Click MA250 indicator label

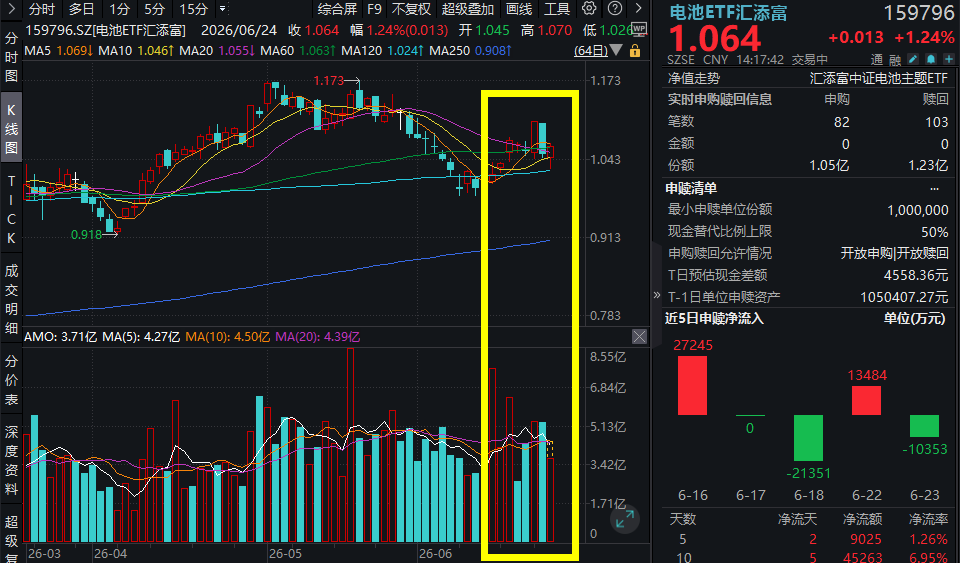(x=449, y=51)
